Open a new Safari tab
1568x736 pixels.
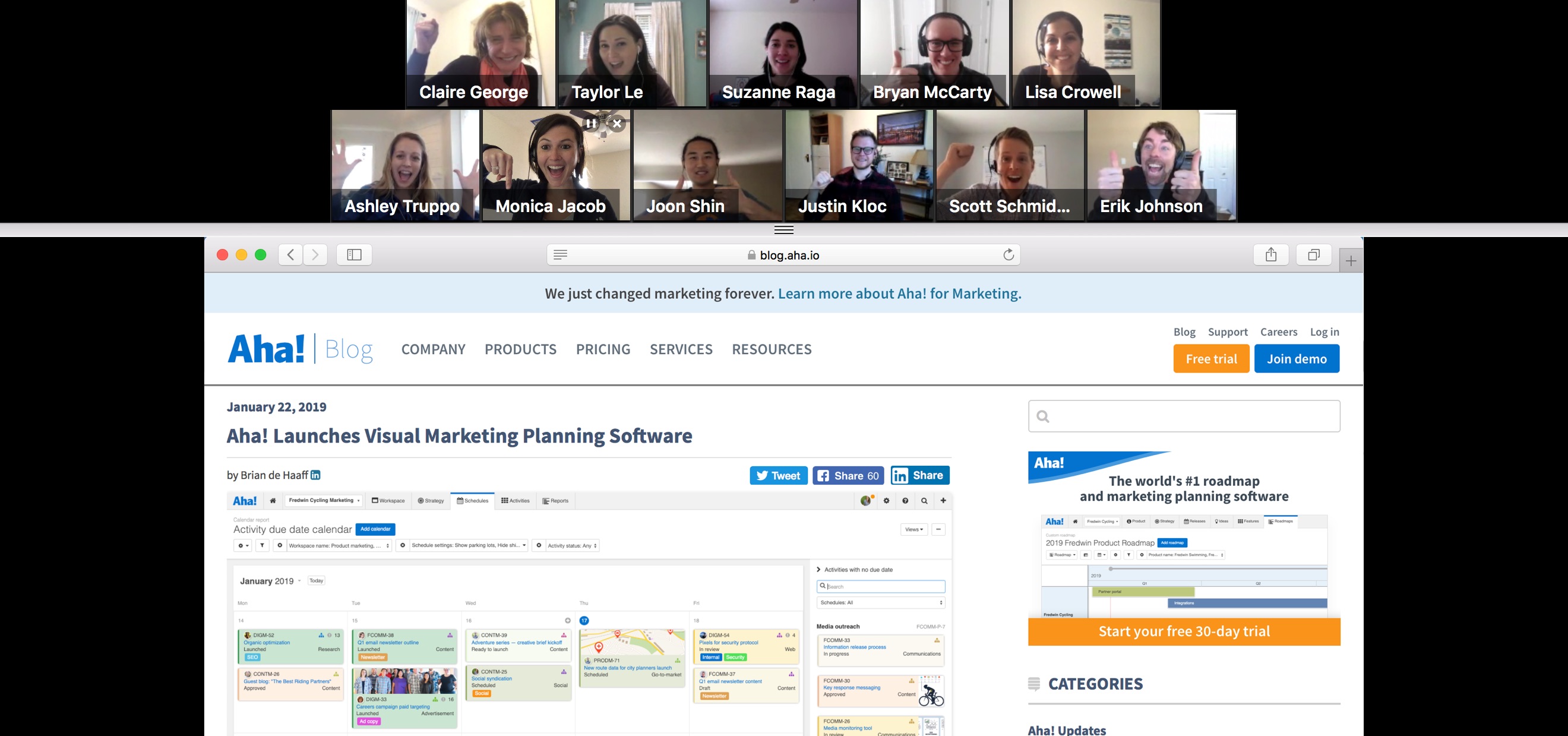(1351, 261)
